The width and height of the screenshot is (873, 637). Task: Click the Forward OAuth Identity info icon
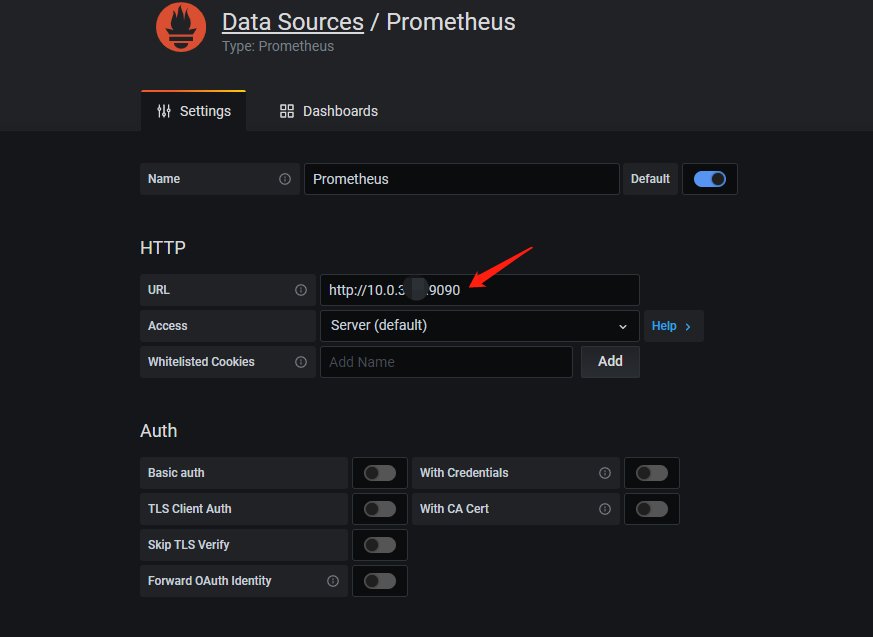333,581
